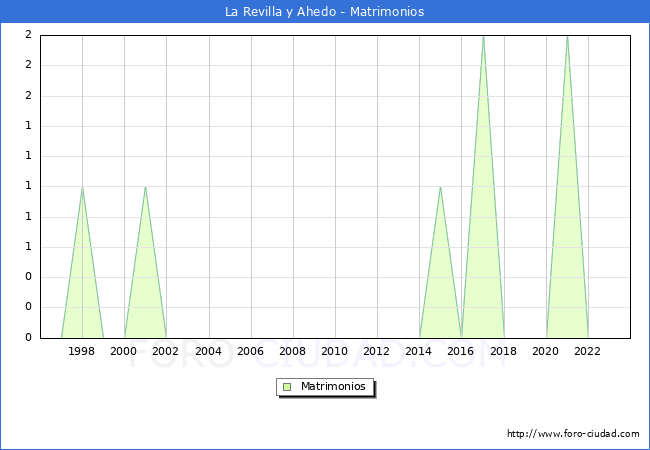This screenshot has width=650, height=450.
Task: Click the 1998 x-axis label
Action: point(81,351)
